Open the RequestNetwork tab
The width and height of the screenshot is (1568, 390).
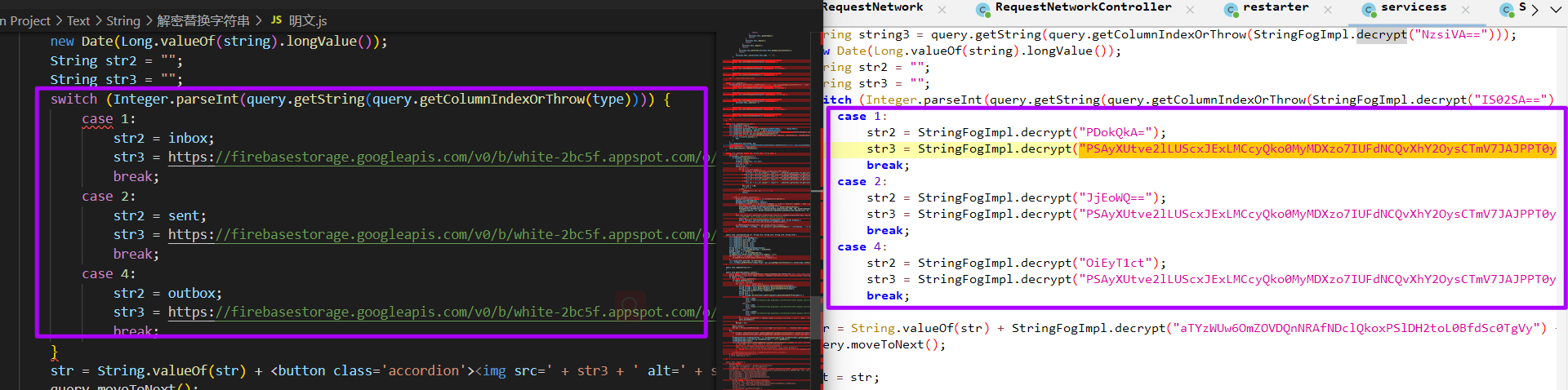pyautogui.click(x=873, y=7)
